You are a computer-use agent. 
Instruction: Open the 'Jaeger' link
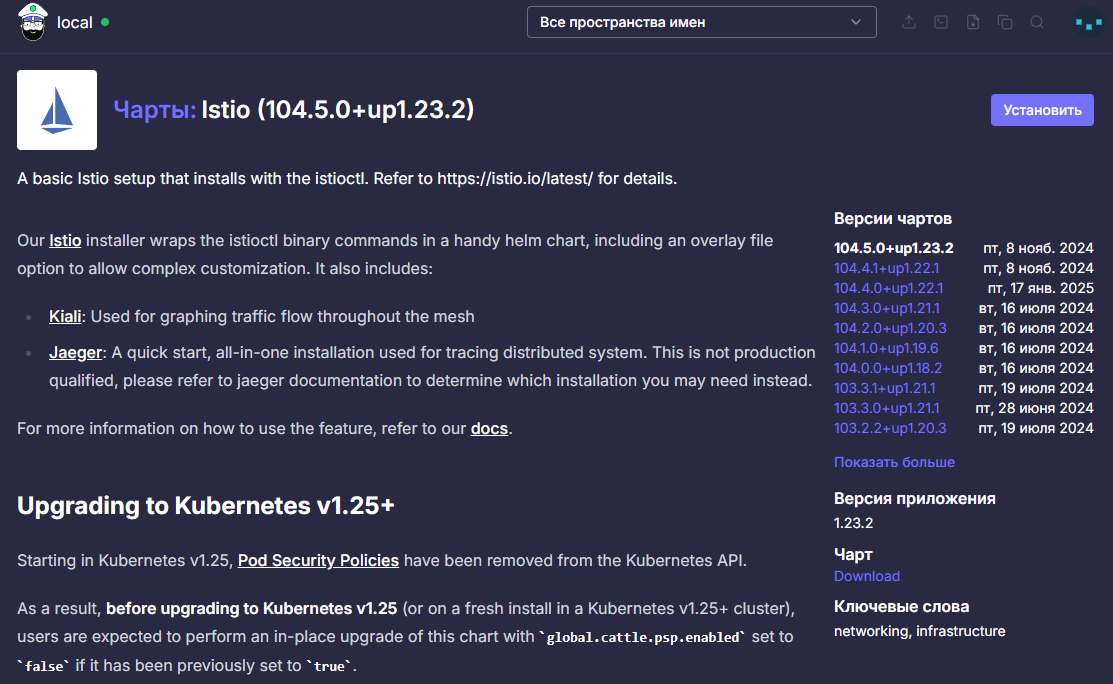point(76,353)
